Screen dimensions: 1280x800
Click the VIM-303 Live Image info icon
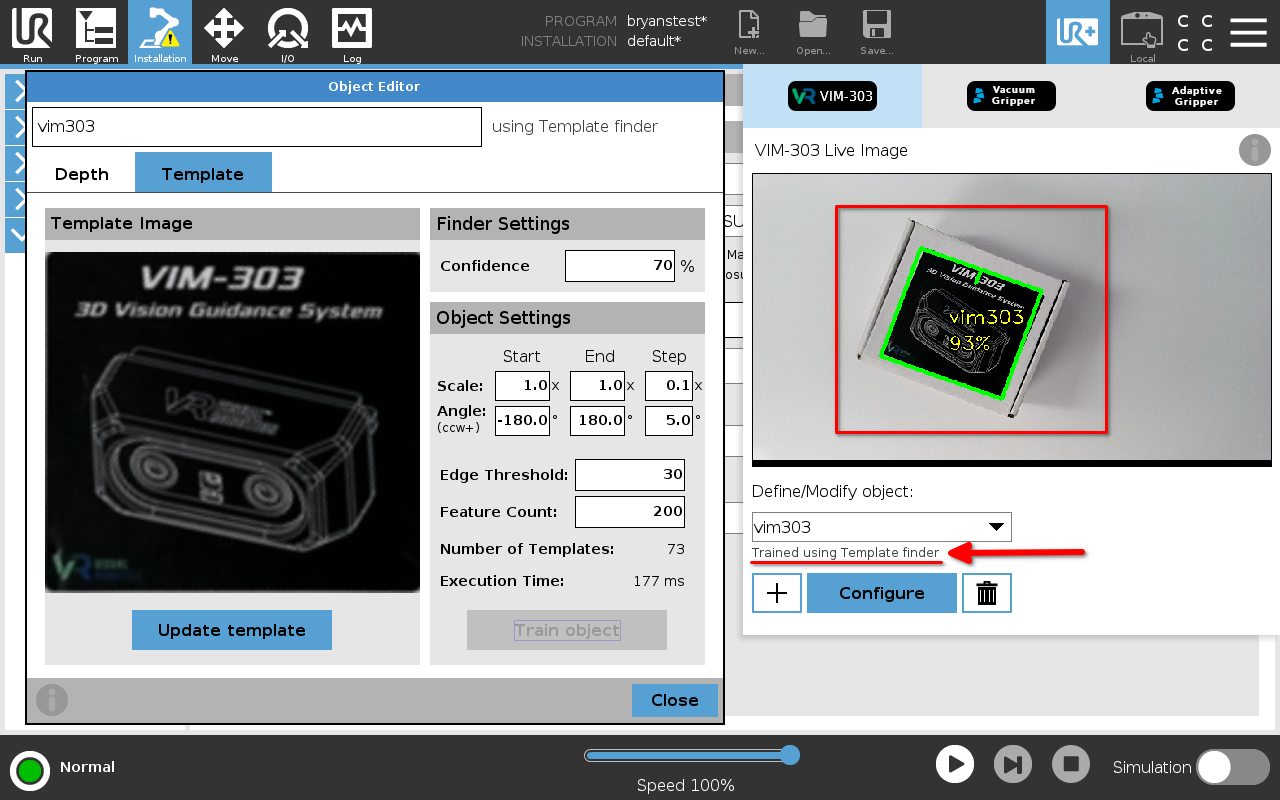1255,150
